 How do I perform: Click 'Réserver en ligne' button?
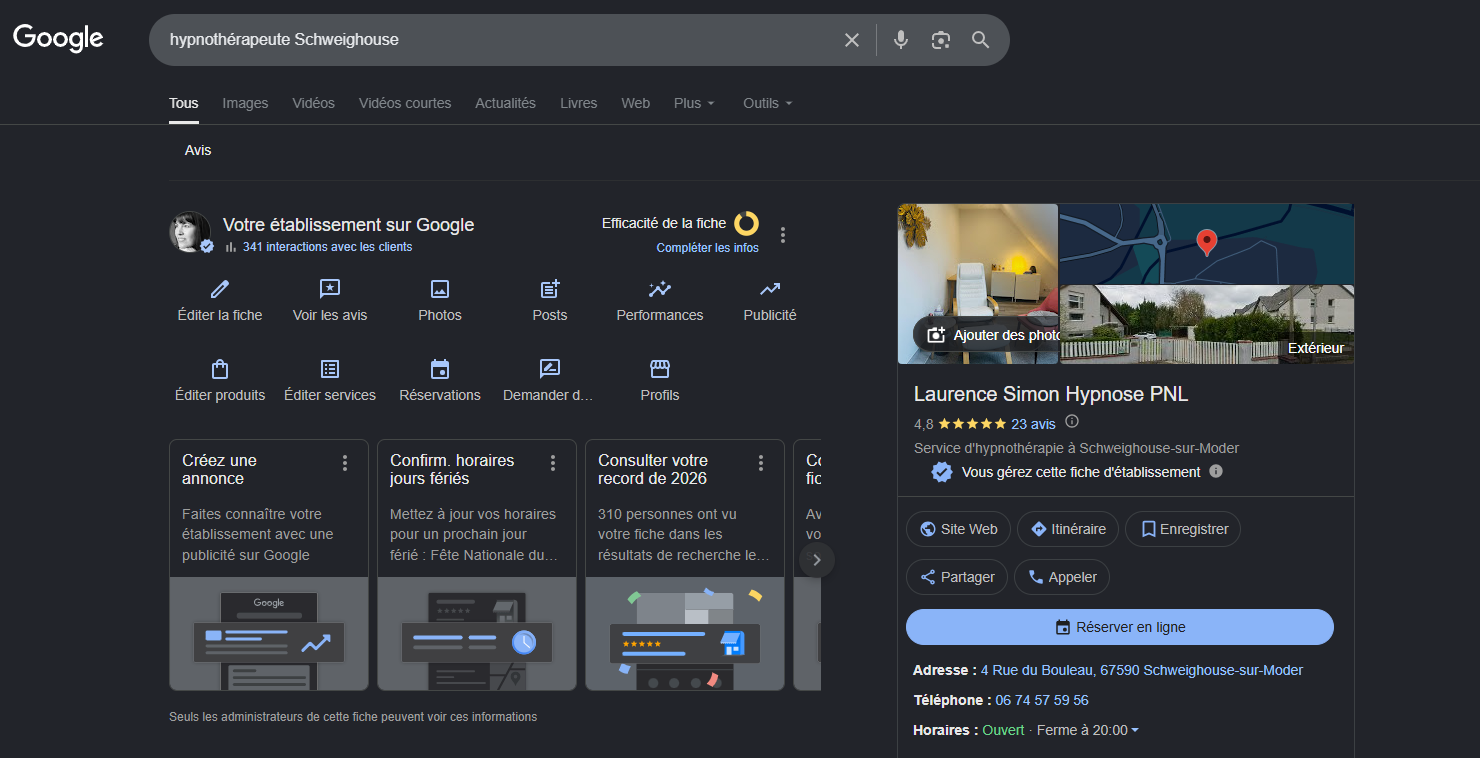(1120, 627)
